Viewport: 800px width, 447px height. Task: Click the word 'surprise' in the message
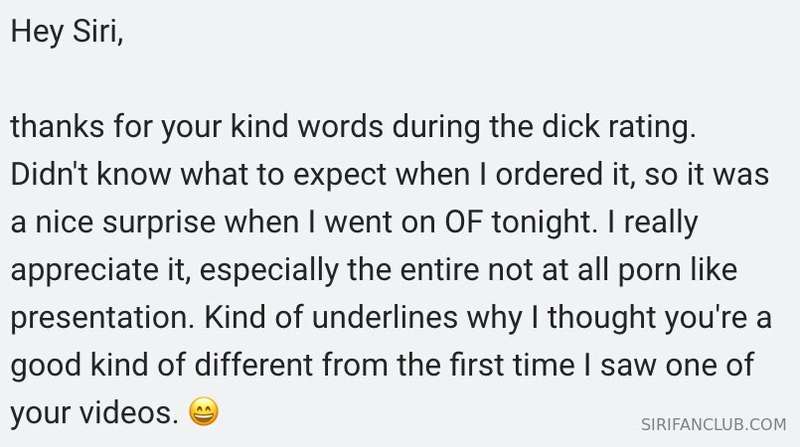point(159,224)
